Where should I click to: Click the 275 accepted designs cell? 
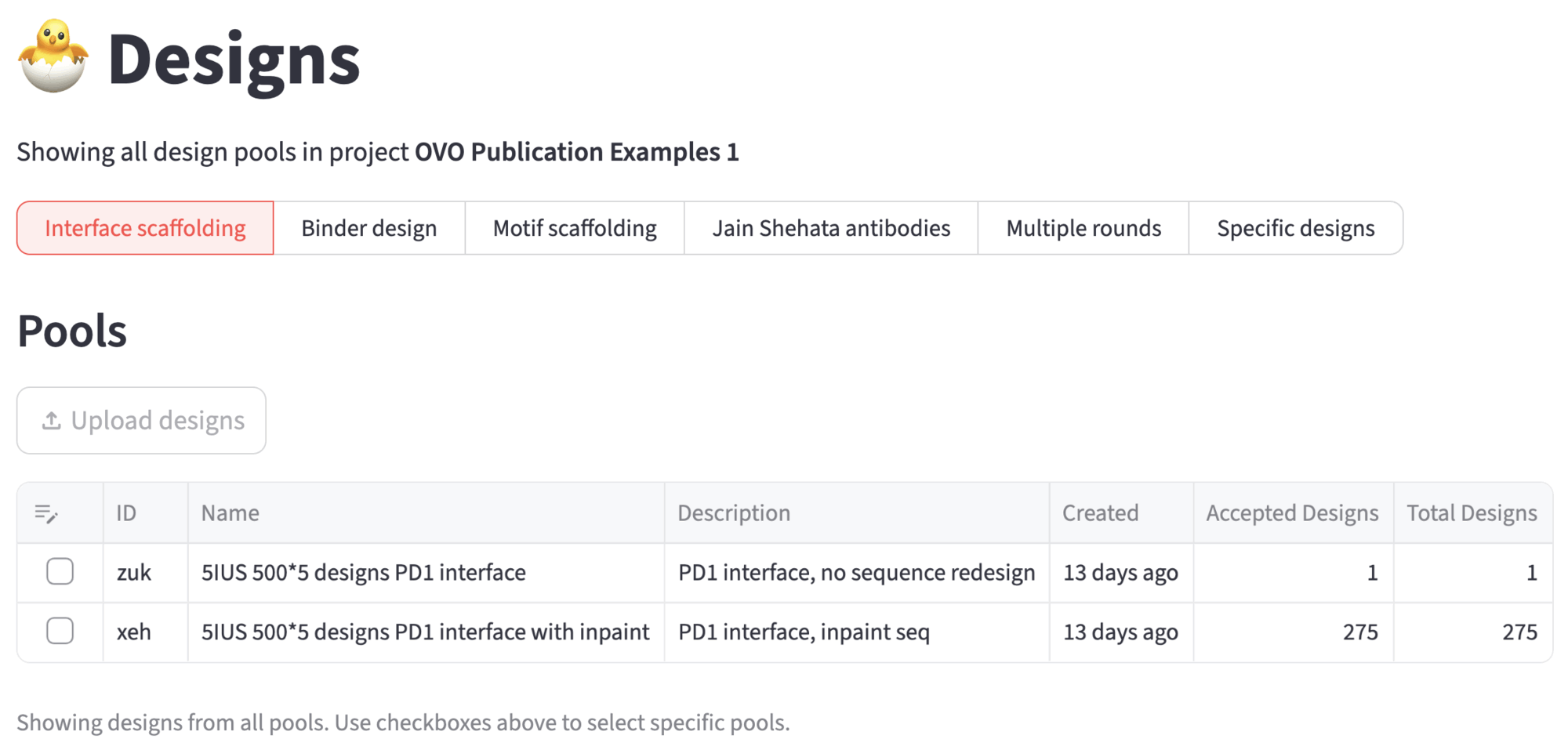[1359, 632]
